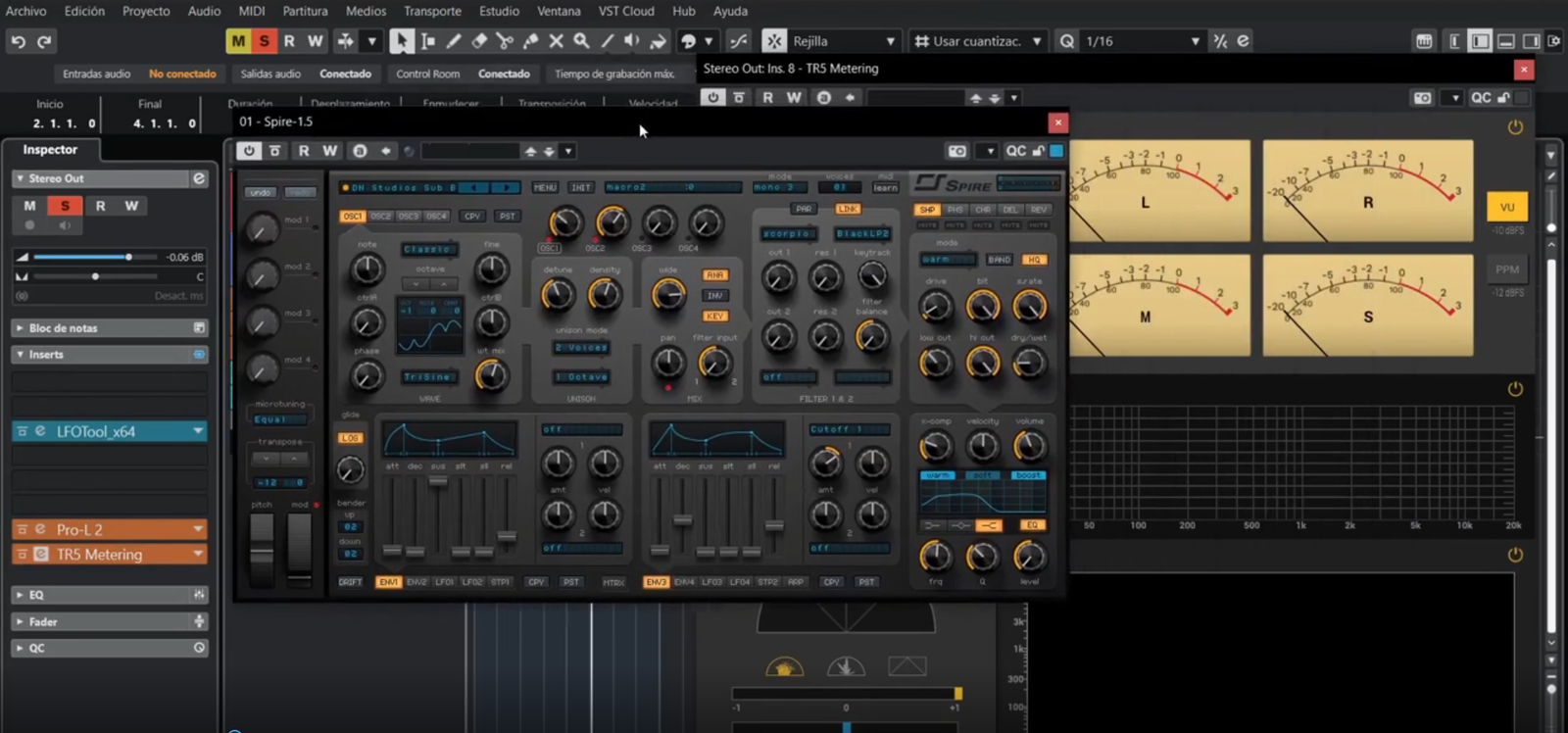Pick the Draw pencil tool
This screenshot has height=733, width=1568.
[x=454, y=41]
